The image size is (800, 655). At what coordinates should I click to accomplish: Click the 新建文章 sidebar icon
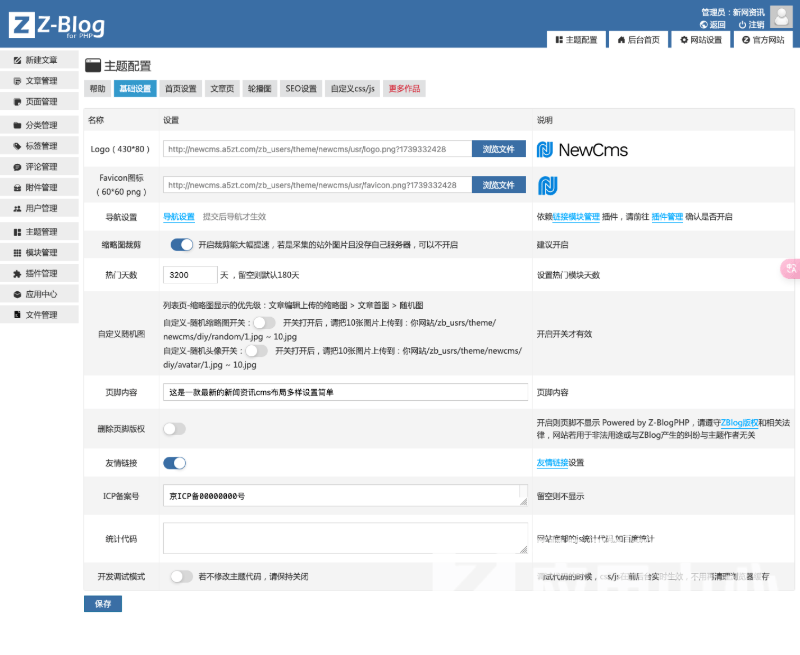tap(17, 60)
